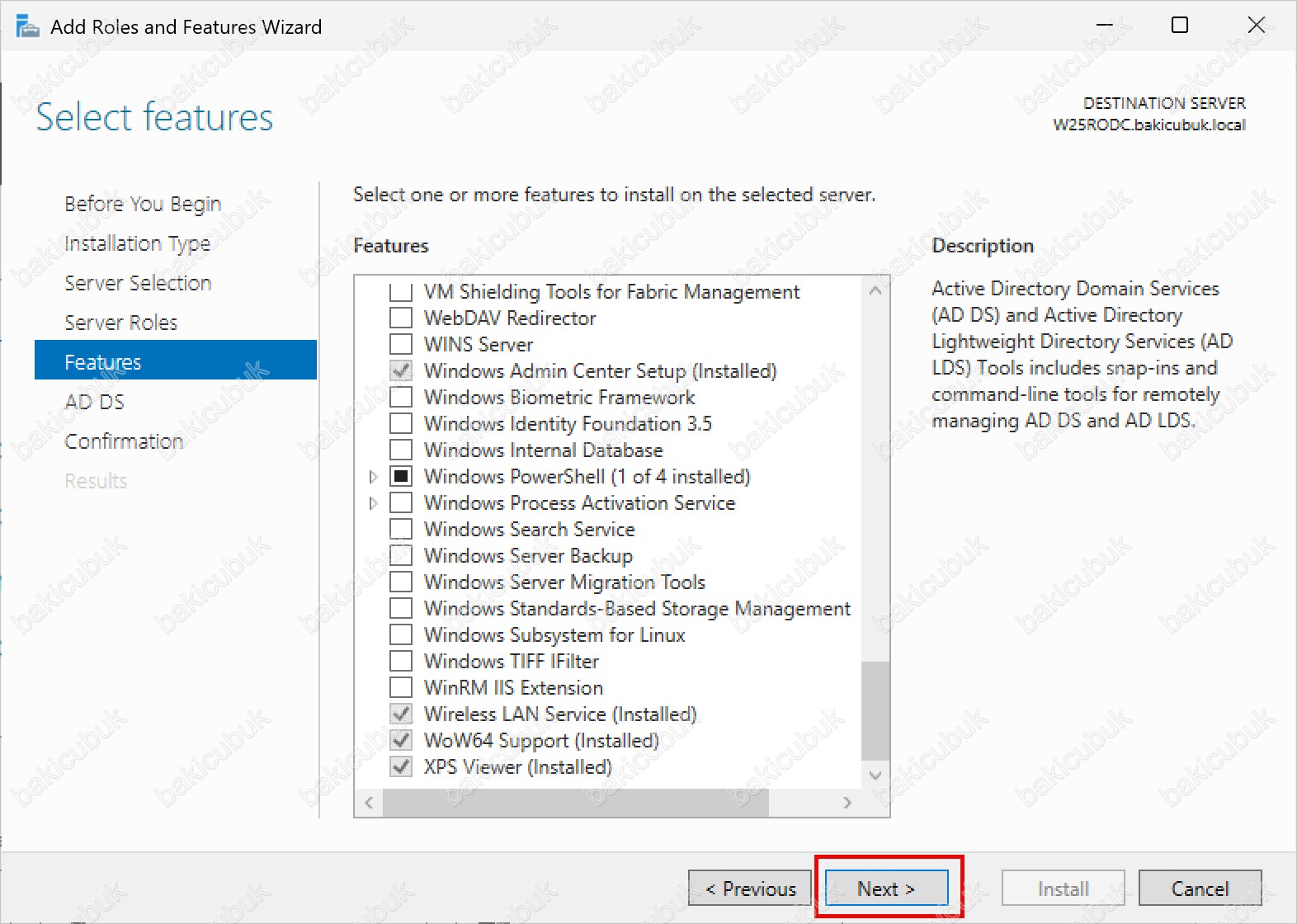Select Windows Admin Center Setup (Installed) row

[600, 370]
